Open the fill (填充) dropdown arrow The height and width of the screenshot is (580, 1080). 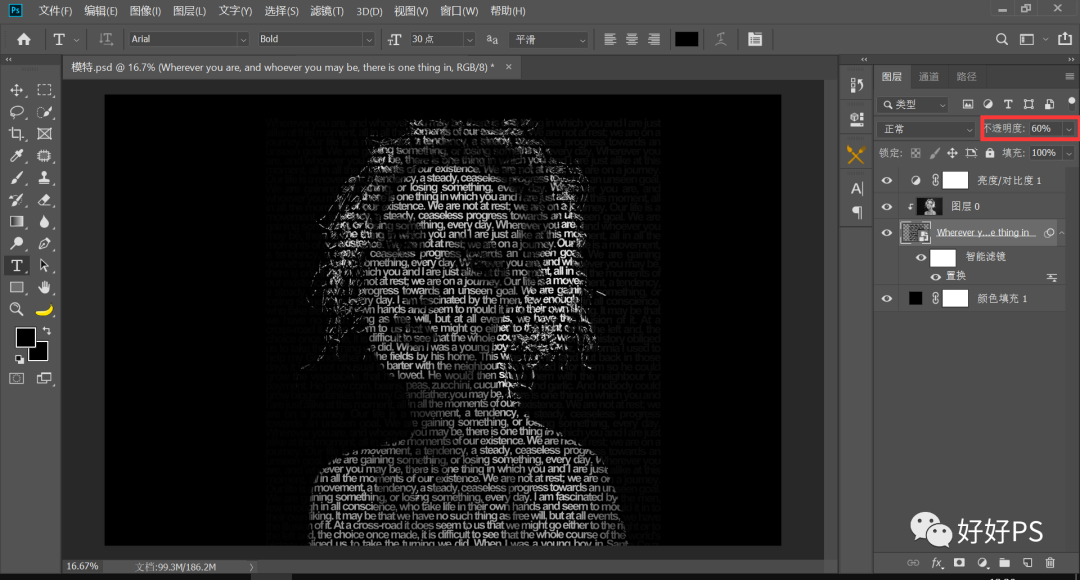coord(1069,153)
